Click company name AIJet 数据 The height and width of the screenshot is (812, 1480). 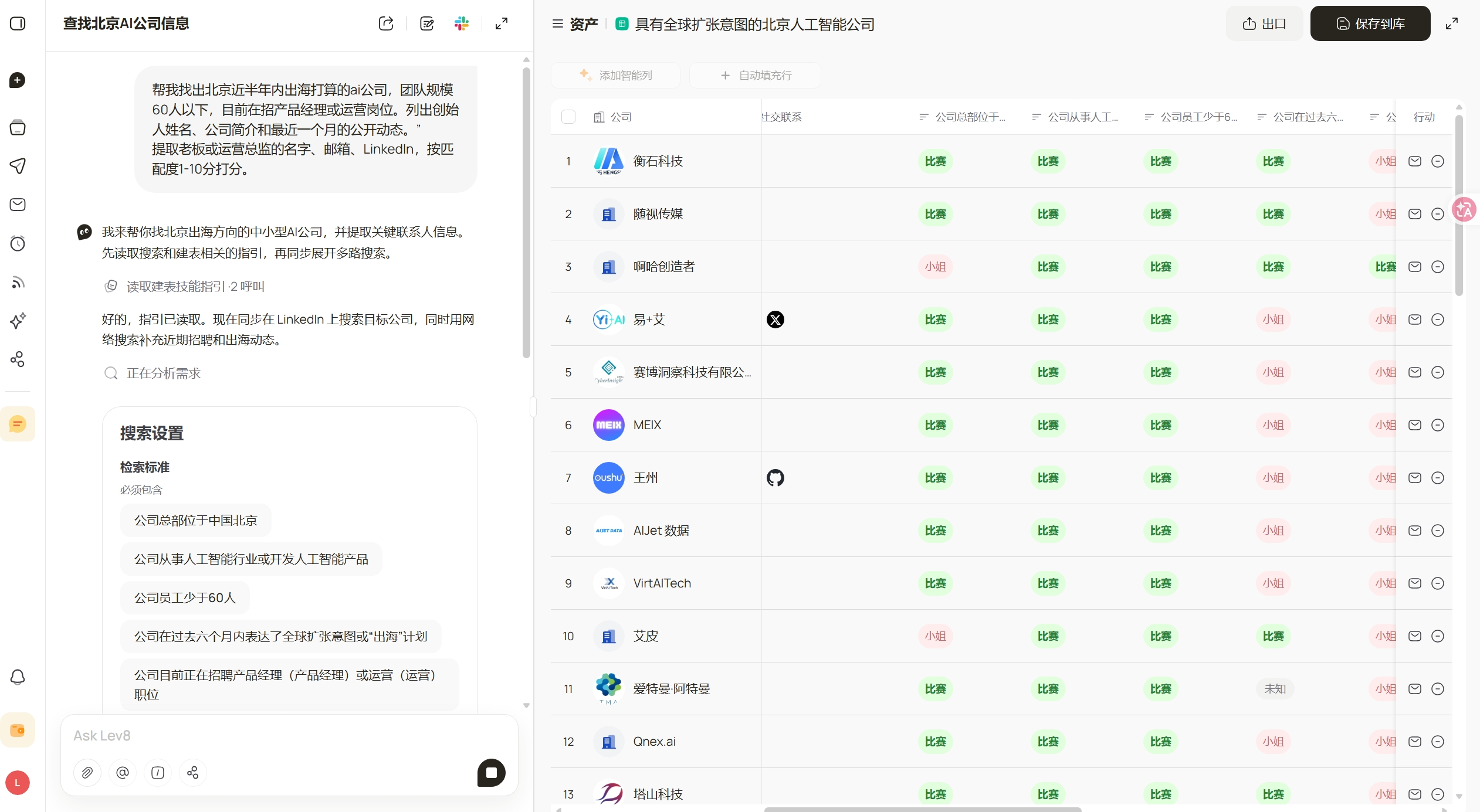(x=661, y=531)
